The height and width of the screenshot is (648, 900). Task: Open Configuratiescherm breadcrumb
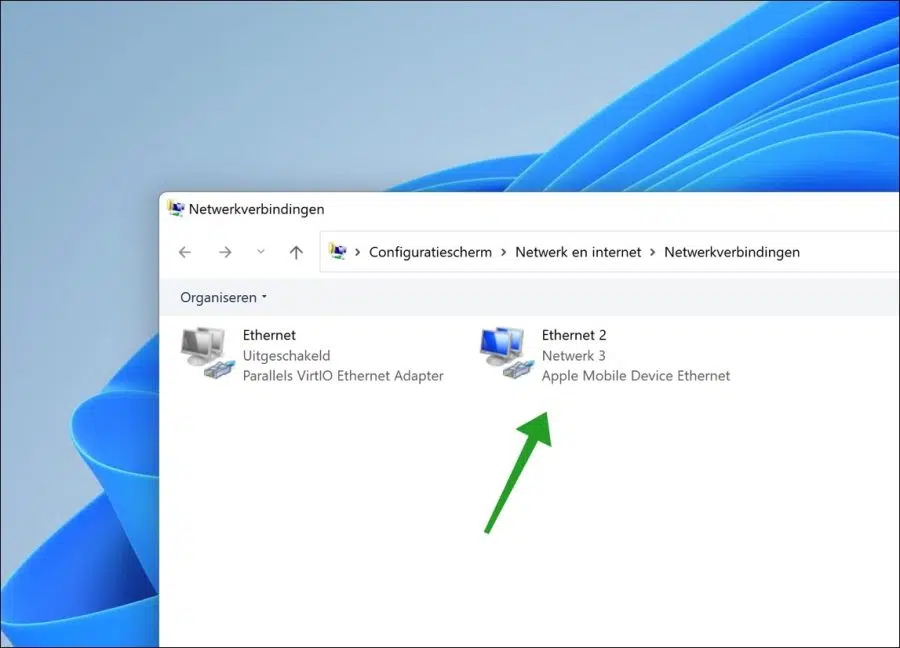coord(430,252)
